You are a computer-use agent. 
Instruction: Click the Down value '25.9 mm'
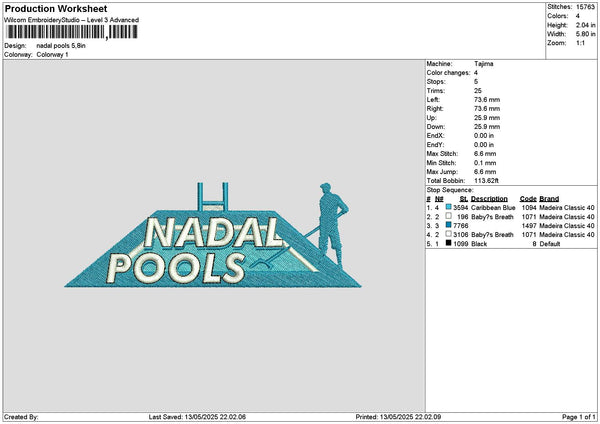point(487,127)
